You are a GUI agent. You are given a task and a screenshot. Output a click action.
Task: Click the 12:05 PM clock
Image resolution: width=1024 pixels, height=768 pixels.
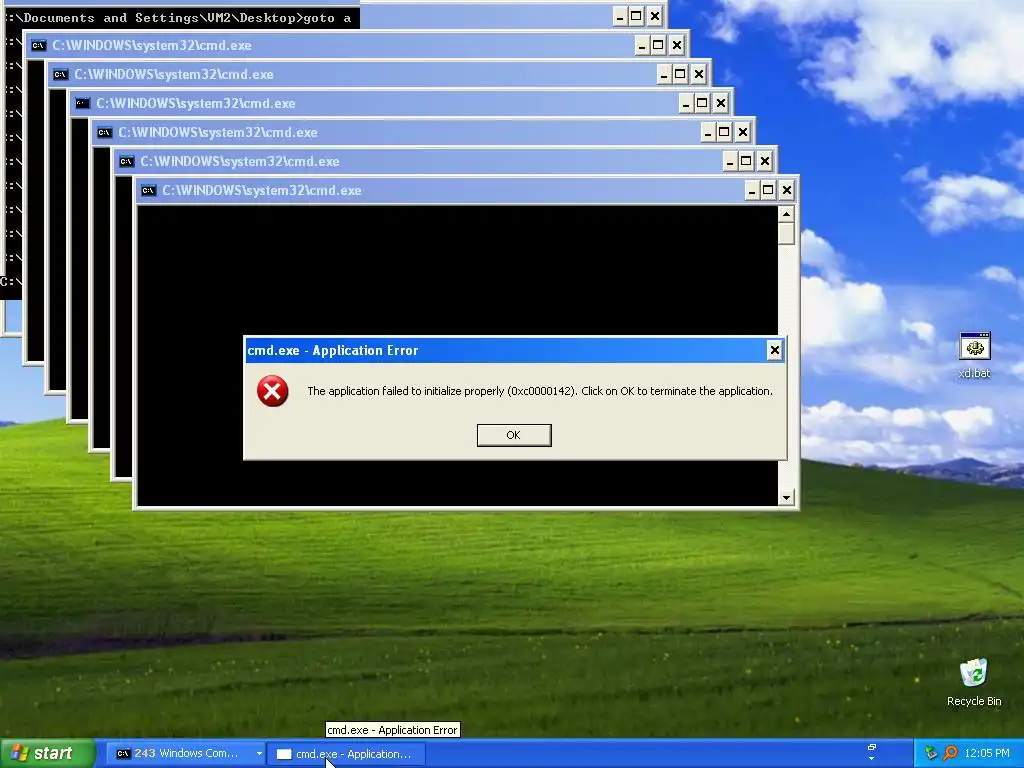[x=986, y=754]
